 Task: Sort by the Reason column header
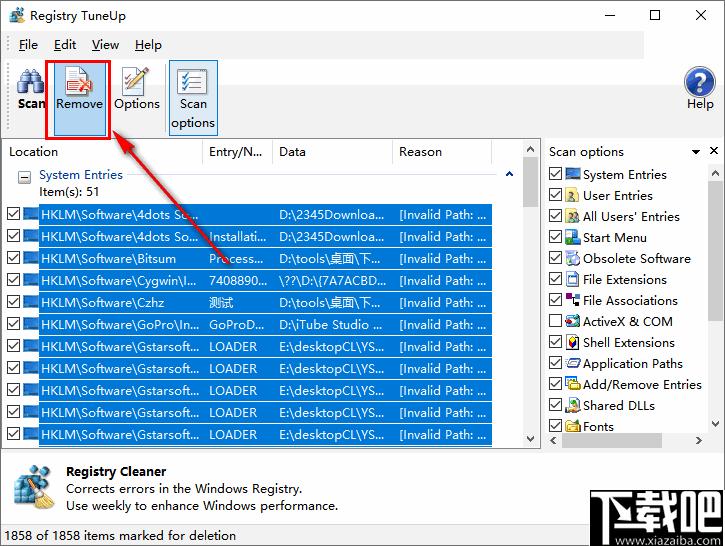442,152
